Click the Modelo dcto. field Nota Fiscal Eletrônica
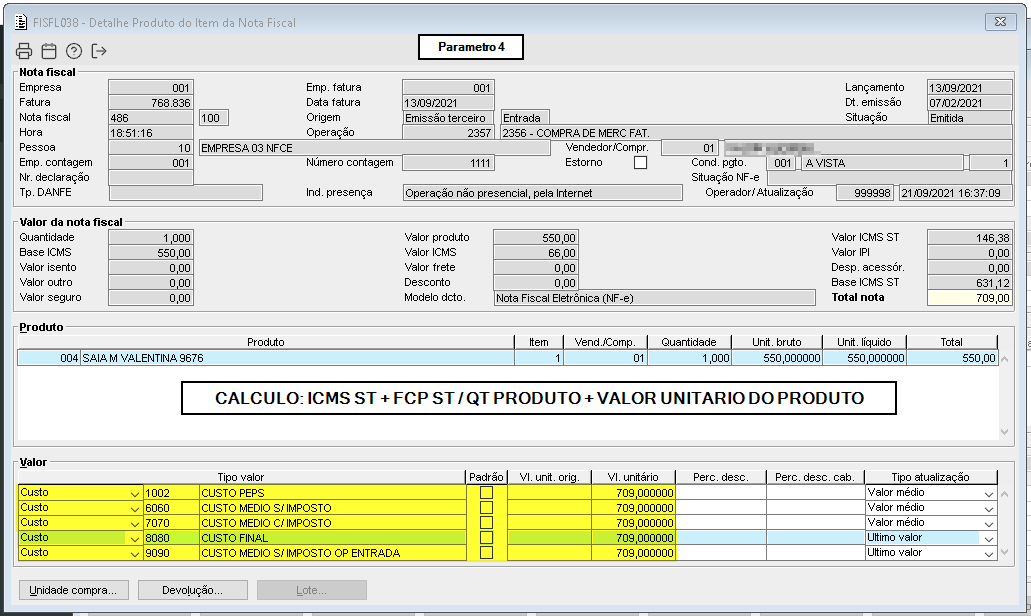The image size is (1031, 616). (655, 298)
